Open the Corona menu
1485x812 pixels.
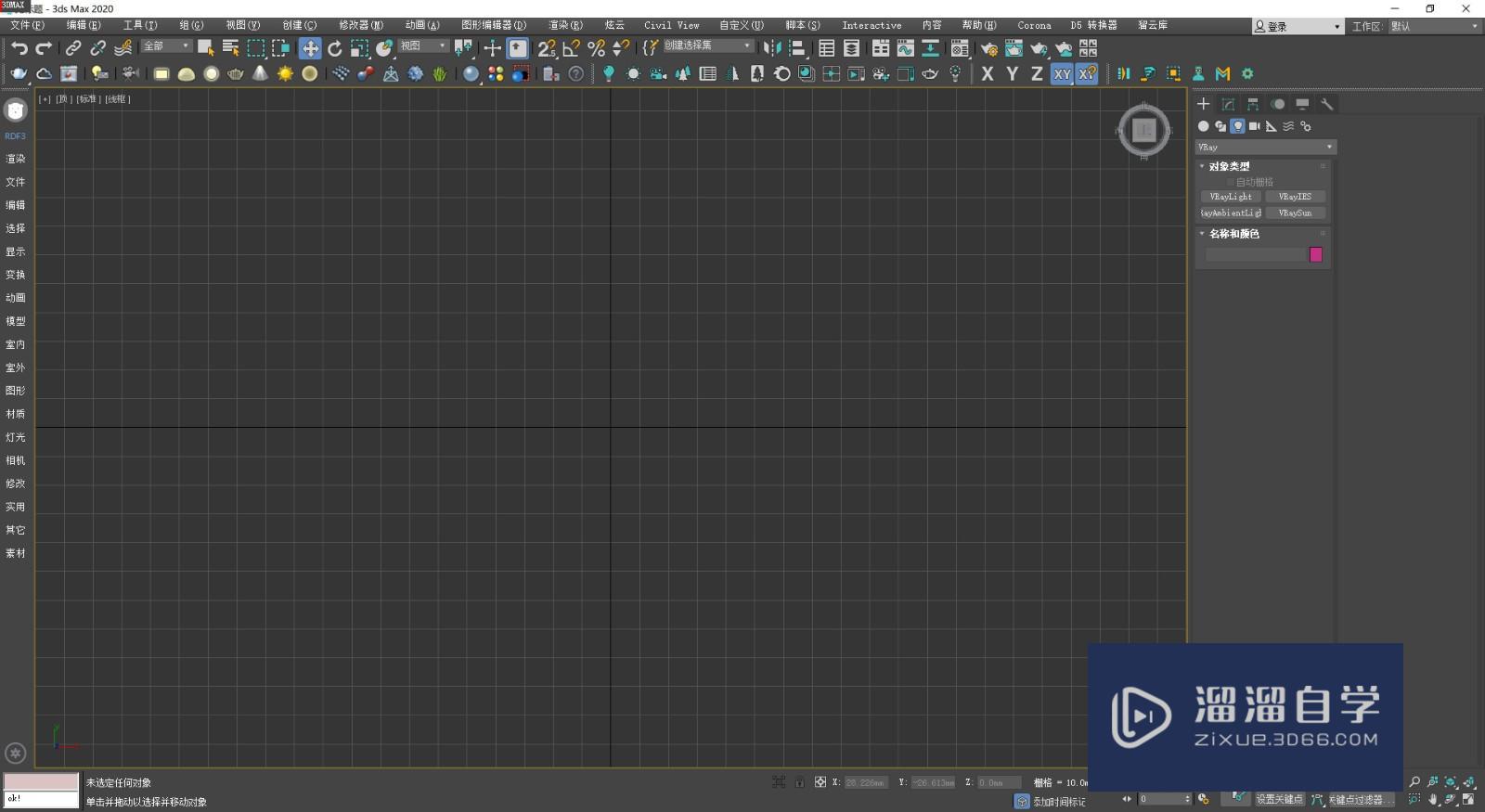[x=1034, y=25]
